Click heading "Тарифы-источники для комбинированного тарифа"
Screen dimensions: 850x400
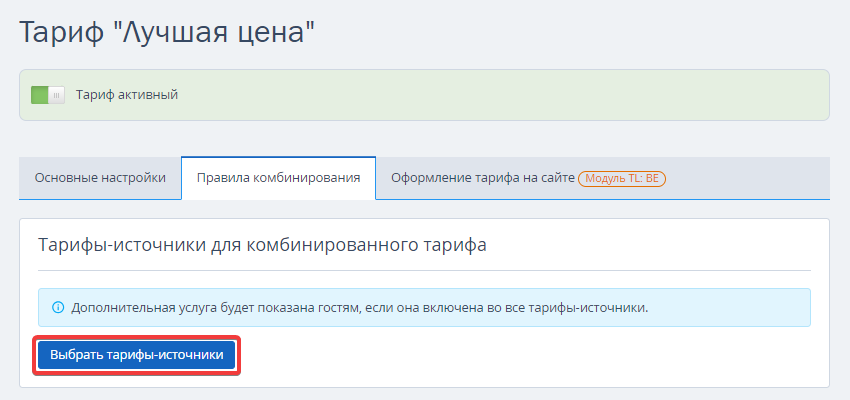point(262,245)
